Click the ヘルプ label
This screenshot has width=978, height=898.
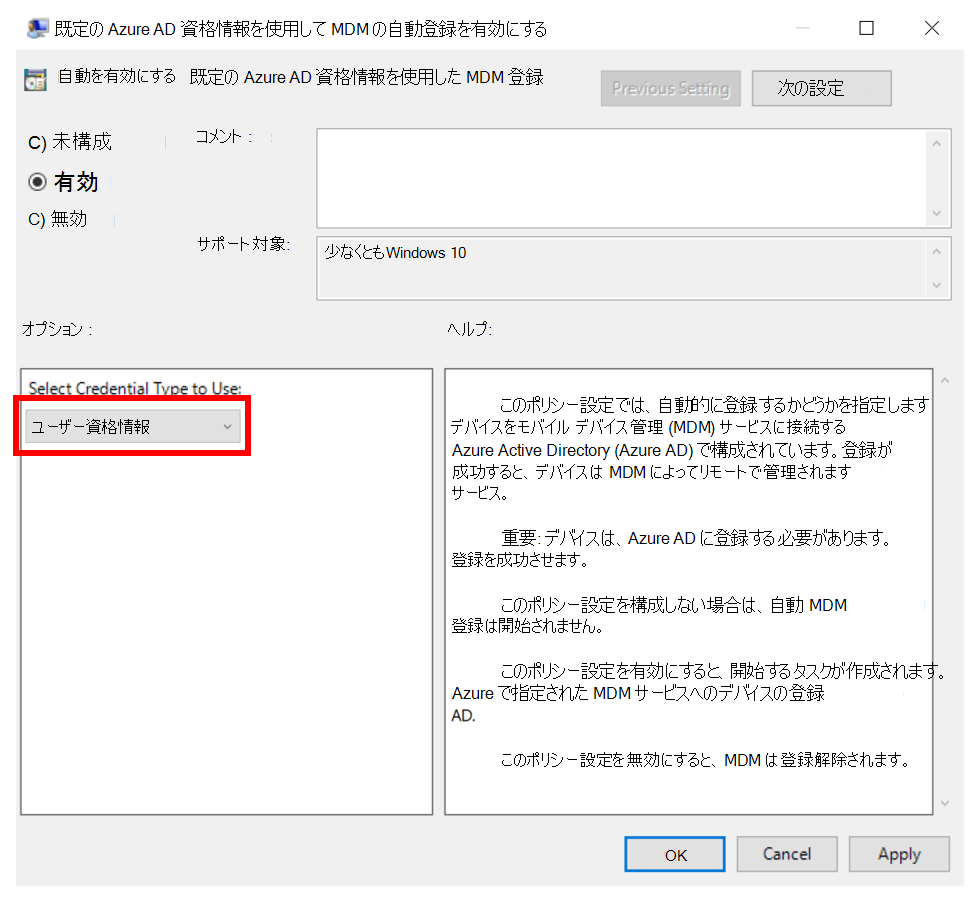tap(469, 329)
